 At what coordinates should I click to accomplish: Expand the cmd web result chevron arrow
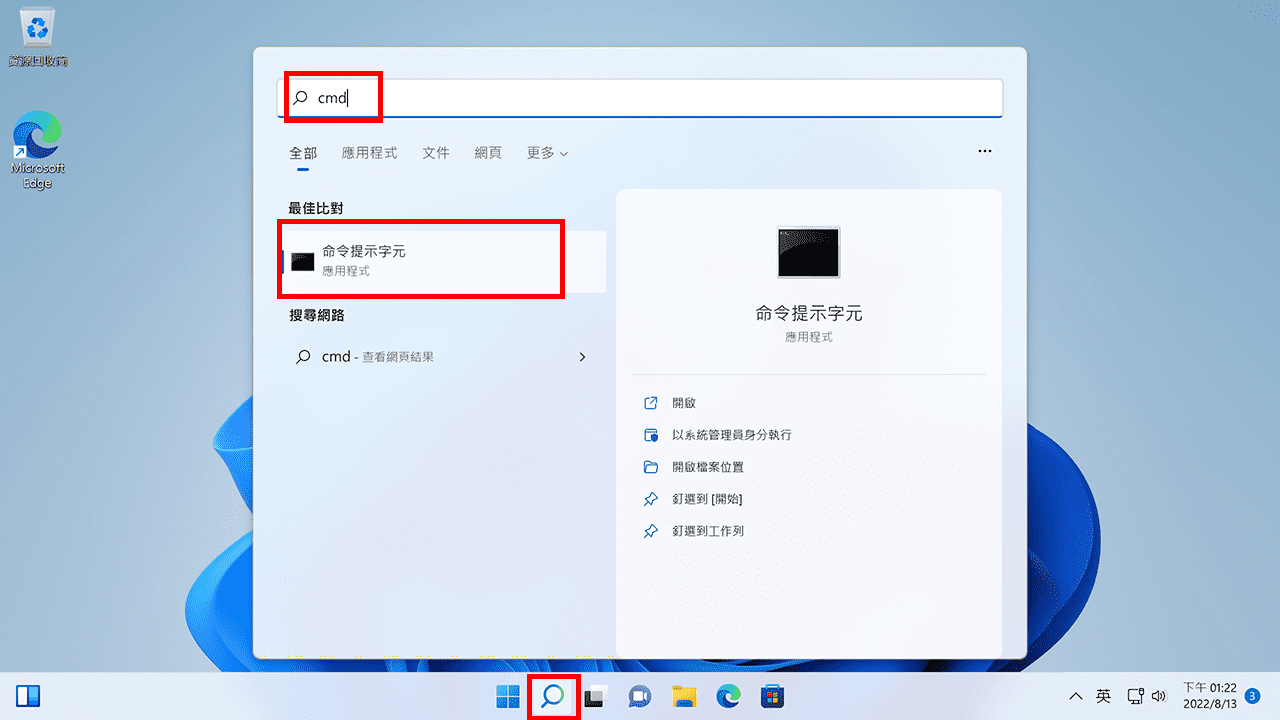pos(583,357)
